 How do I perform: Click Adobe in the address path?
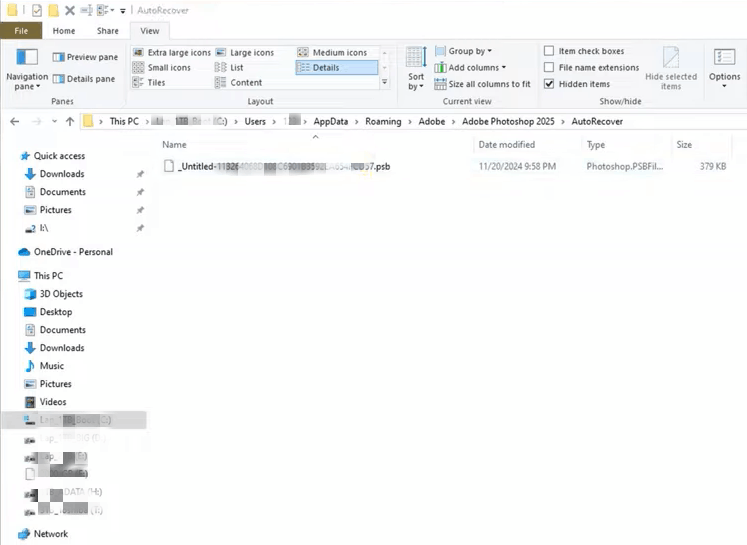click(432, 121)
